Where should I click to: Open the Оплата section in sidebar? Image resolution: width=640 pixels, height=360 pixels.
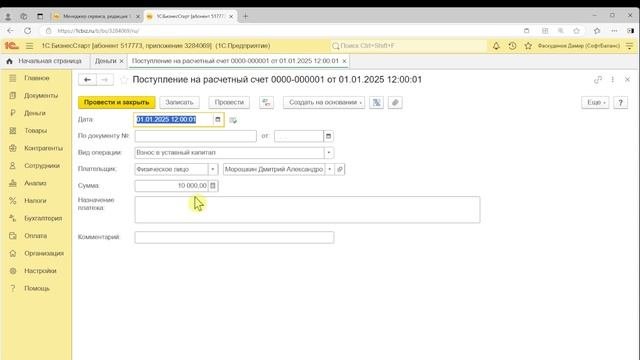tap(36, 236)
